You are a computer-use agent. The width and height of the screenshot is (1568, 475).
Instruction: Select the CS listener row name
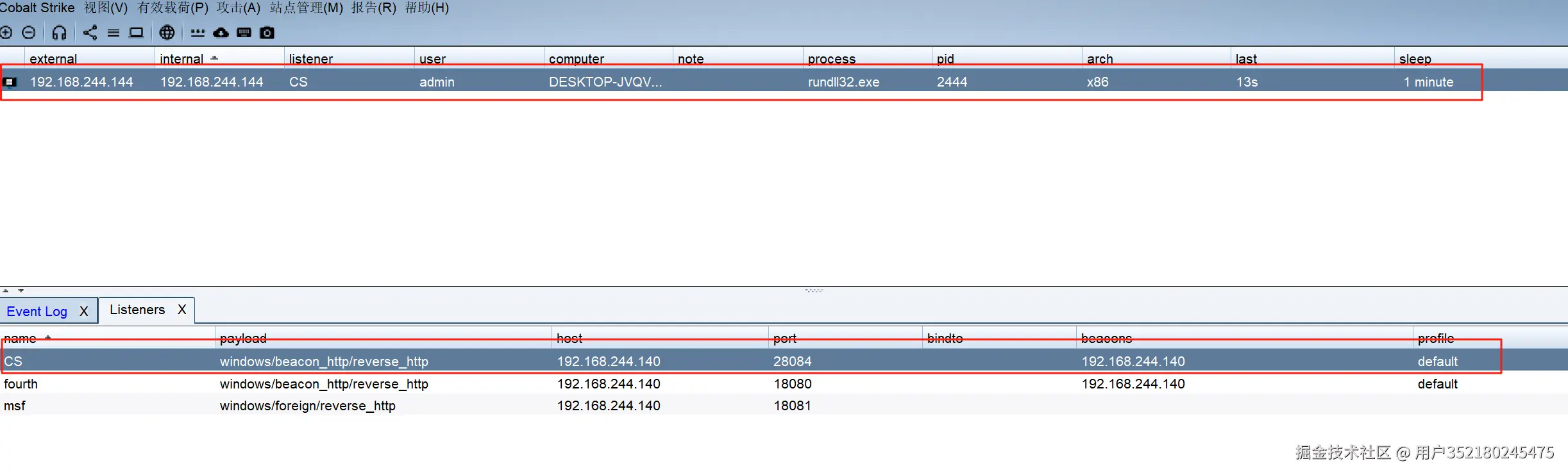click(13, 362)
